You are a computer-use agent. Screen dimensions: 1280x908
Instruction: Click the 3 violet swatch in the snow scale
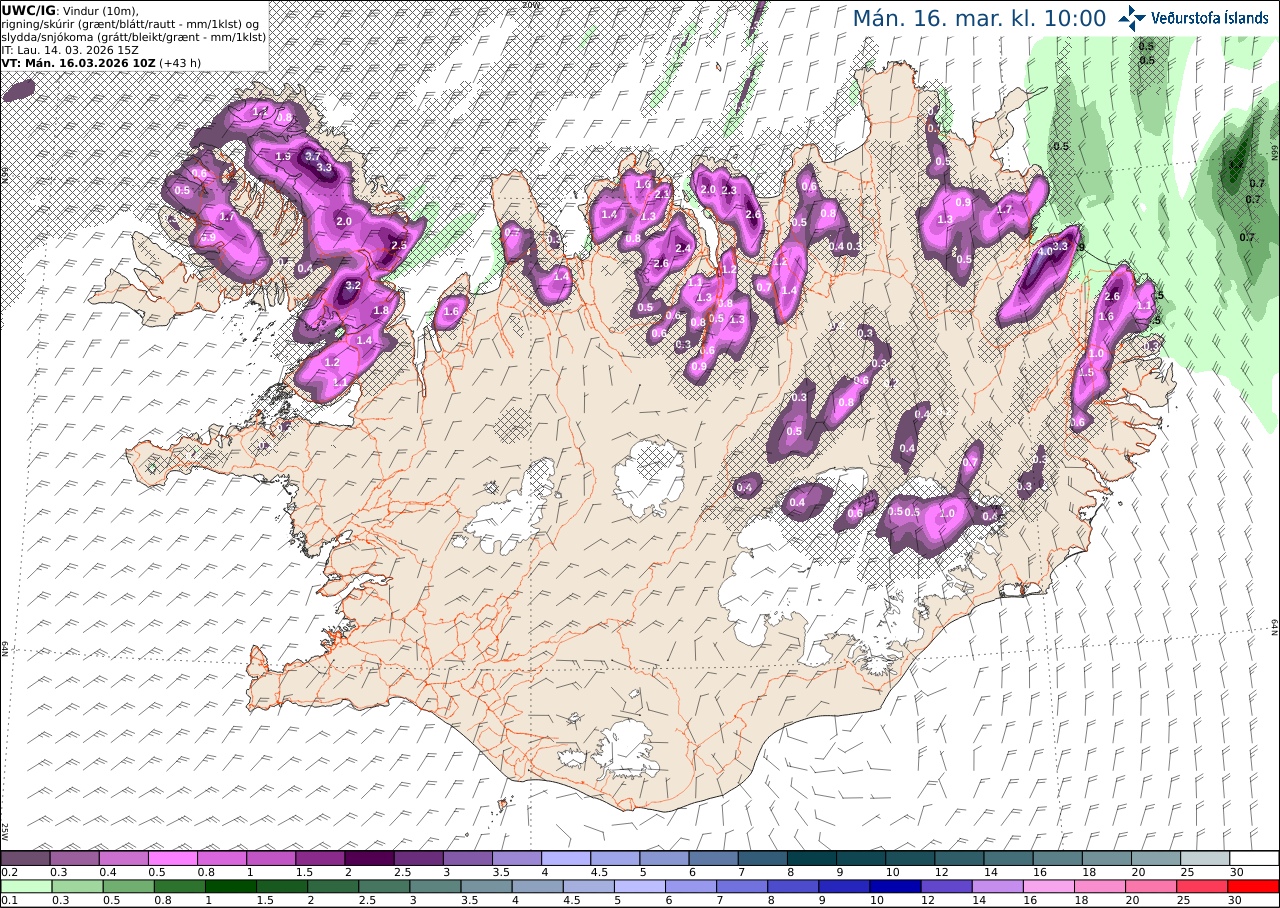[x=468, y=858]
